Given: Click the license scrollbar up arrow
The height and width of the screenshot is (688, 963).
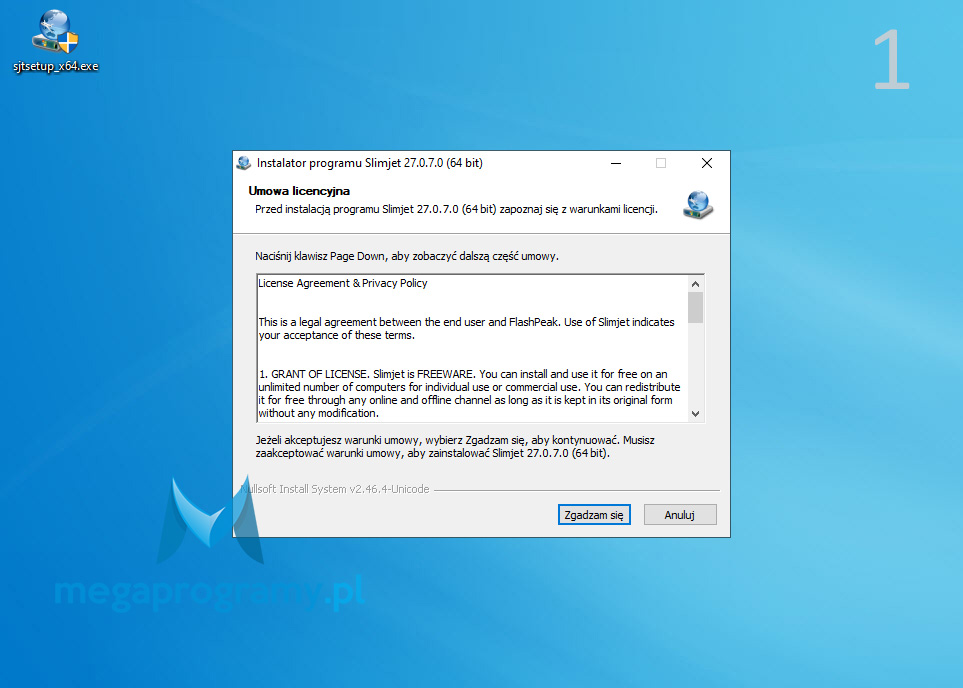Looking at the screenshot, I should tap(695, 284).
